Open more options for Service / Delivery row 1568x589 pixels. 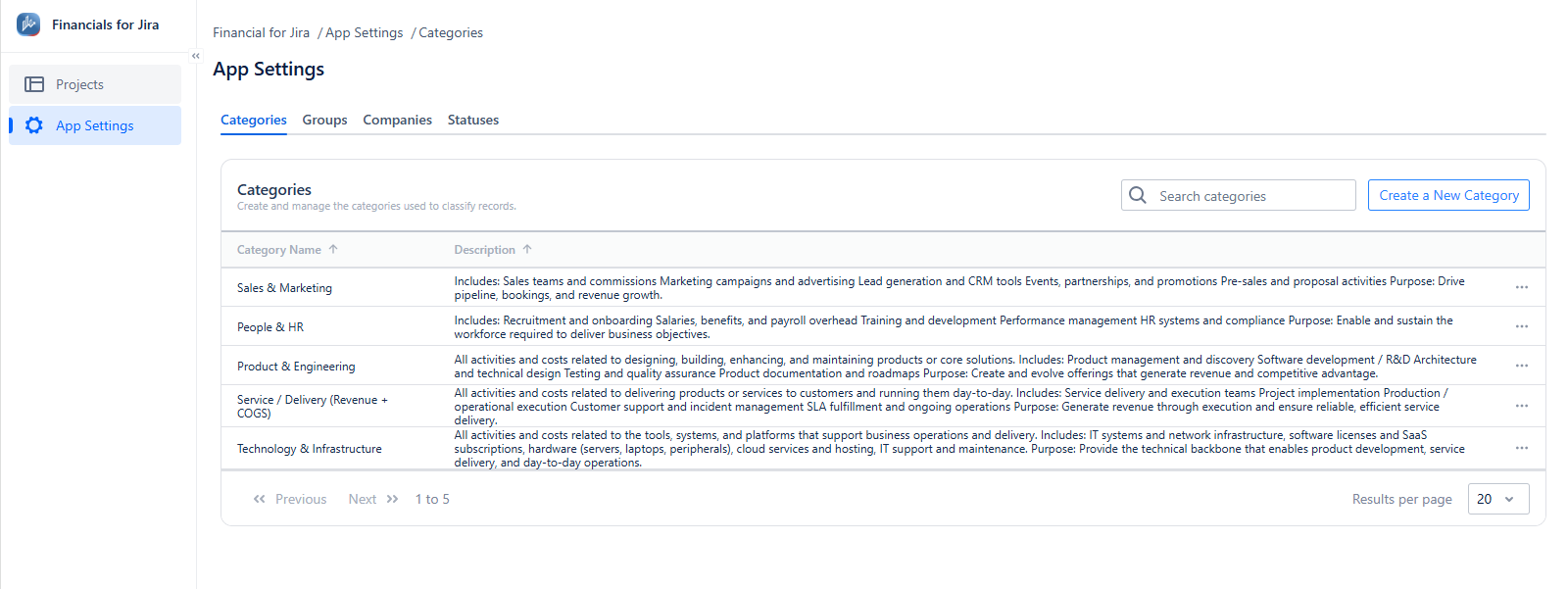[1521, 406]
